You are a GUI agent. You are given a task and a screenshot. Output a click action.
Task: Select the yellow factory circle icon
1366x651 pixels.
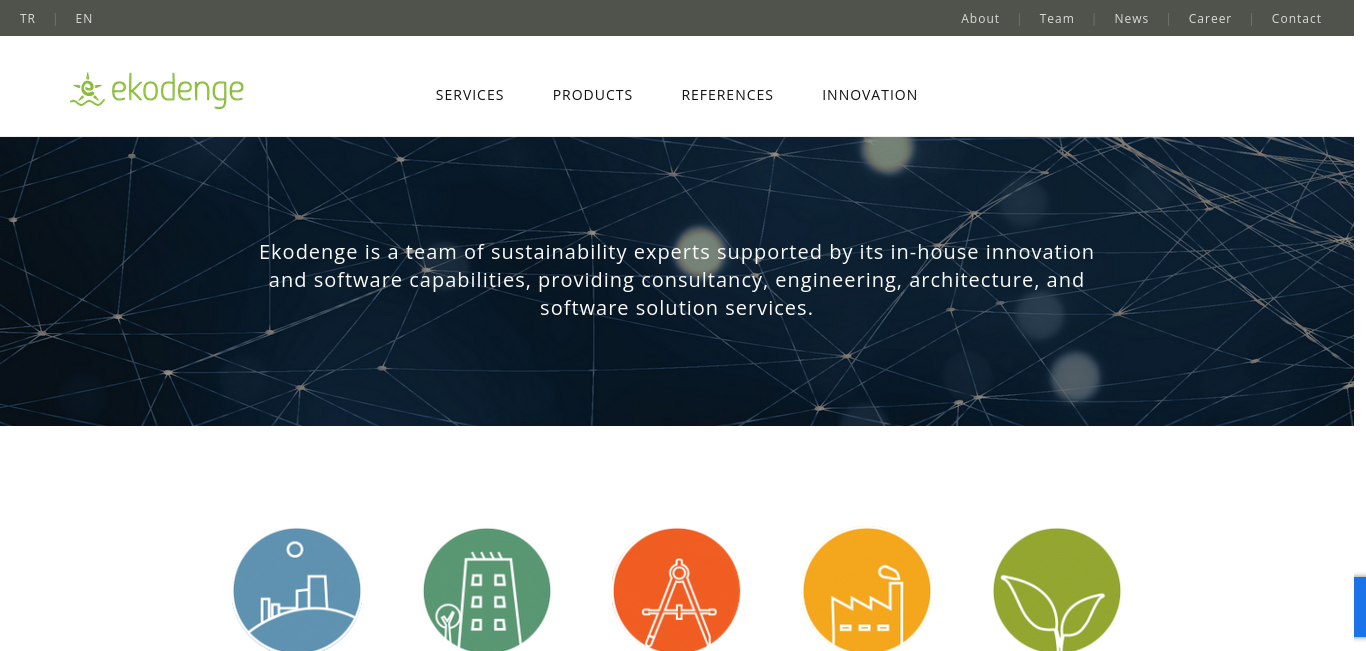click(867, 590)
